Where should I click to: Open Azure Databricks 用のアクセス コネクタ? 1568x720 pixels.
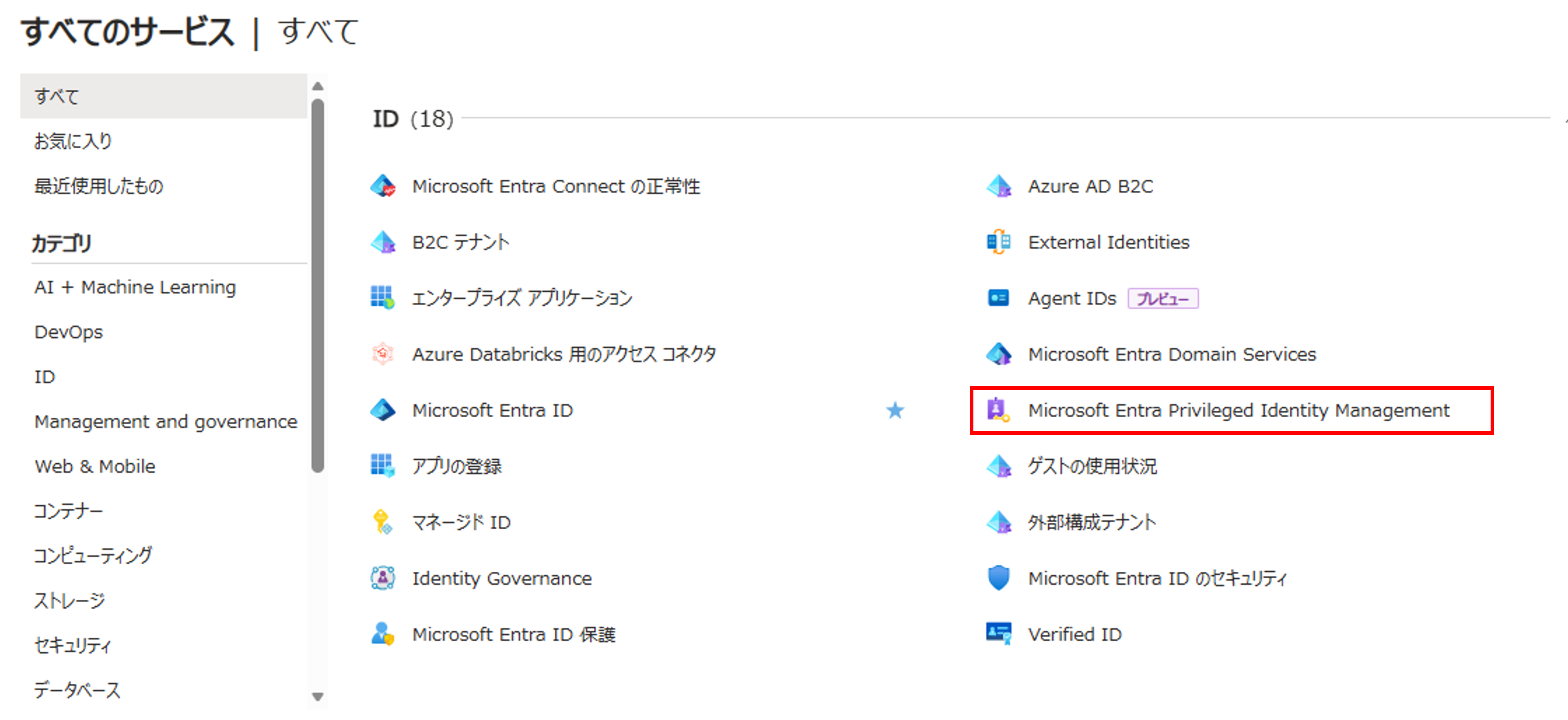[564, 354]
